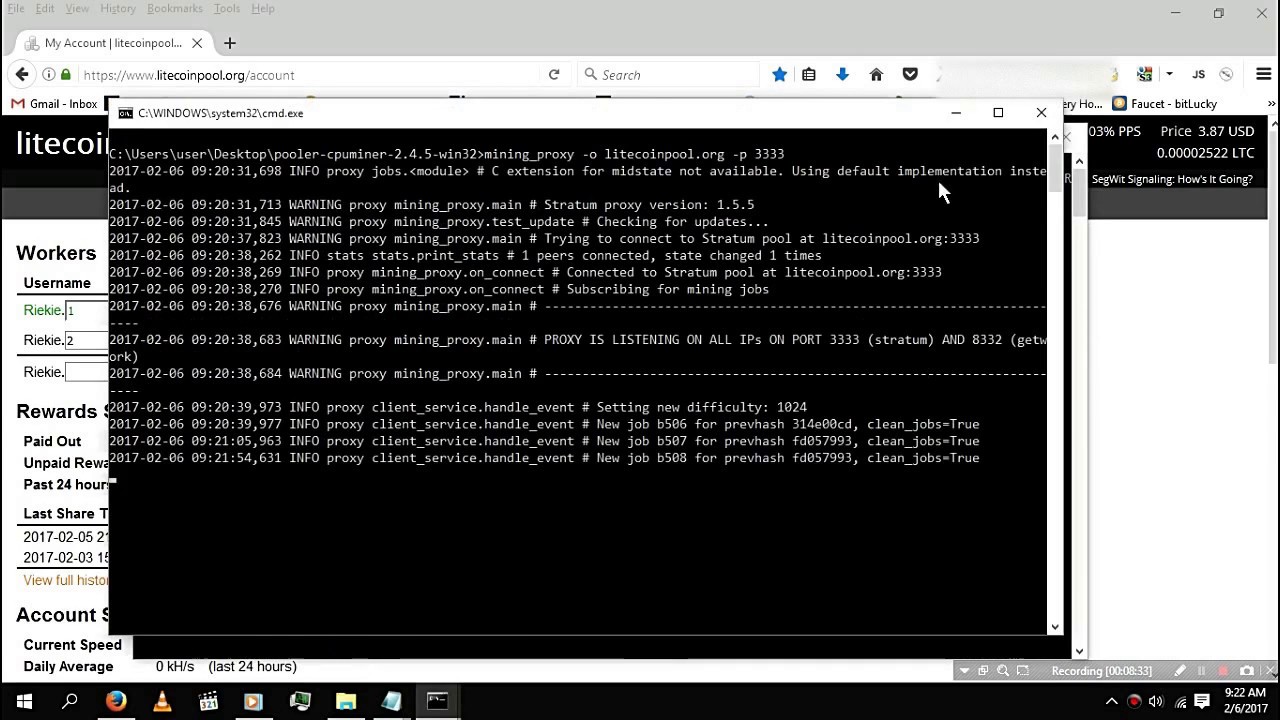1280x720 pixels.
Task: Open Firefox hamburger menu
Action: point(1263,74)
